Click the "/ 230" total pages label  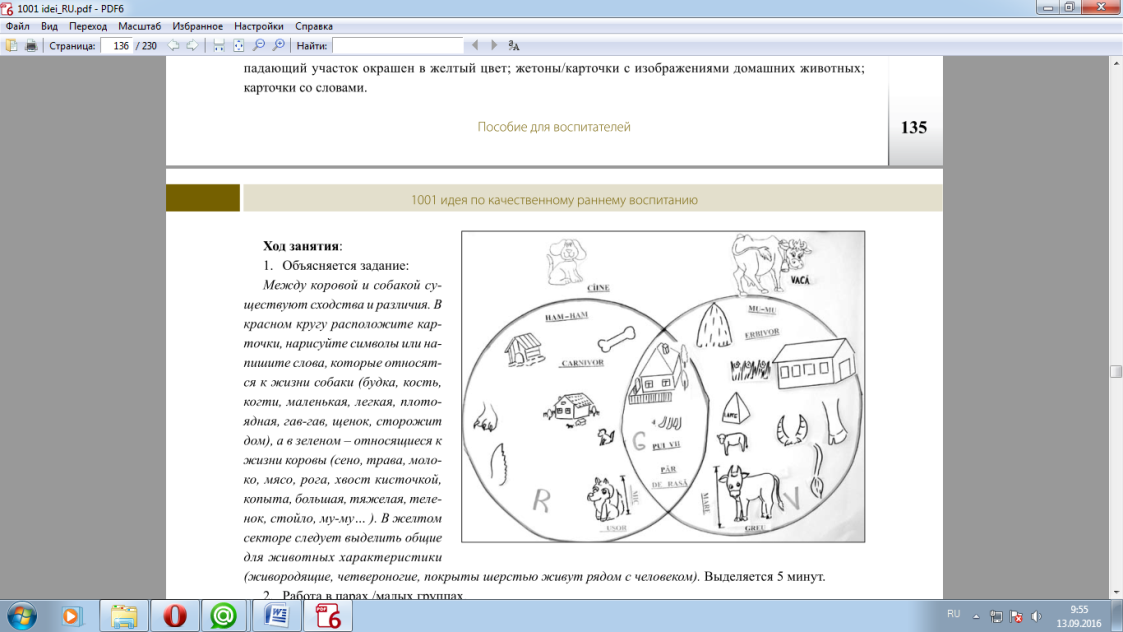click(x=147, y=45)
